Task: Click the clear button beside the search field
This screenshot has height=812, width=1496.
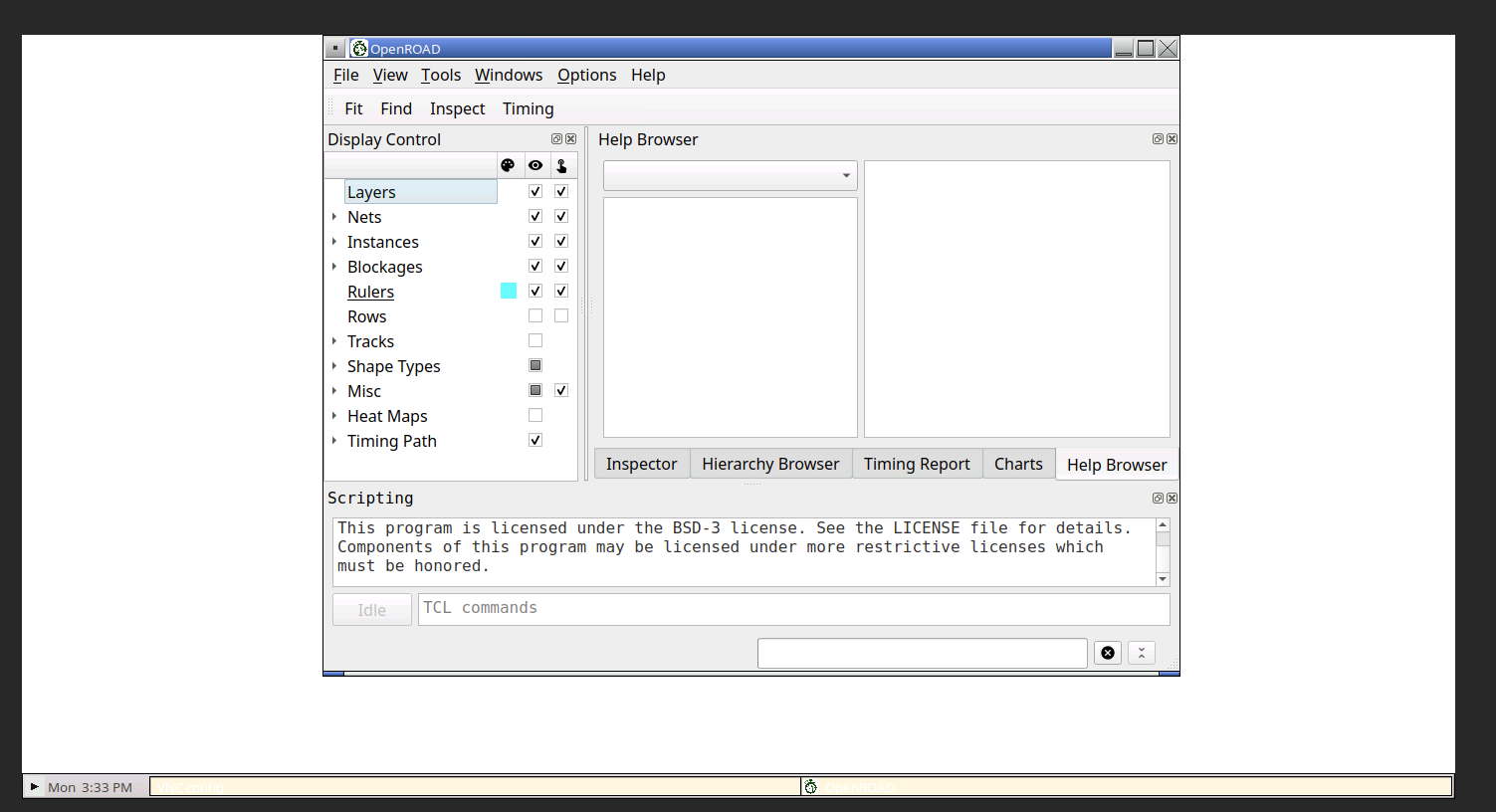Action: click(1108, 653)
